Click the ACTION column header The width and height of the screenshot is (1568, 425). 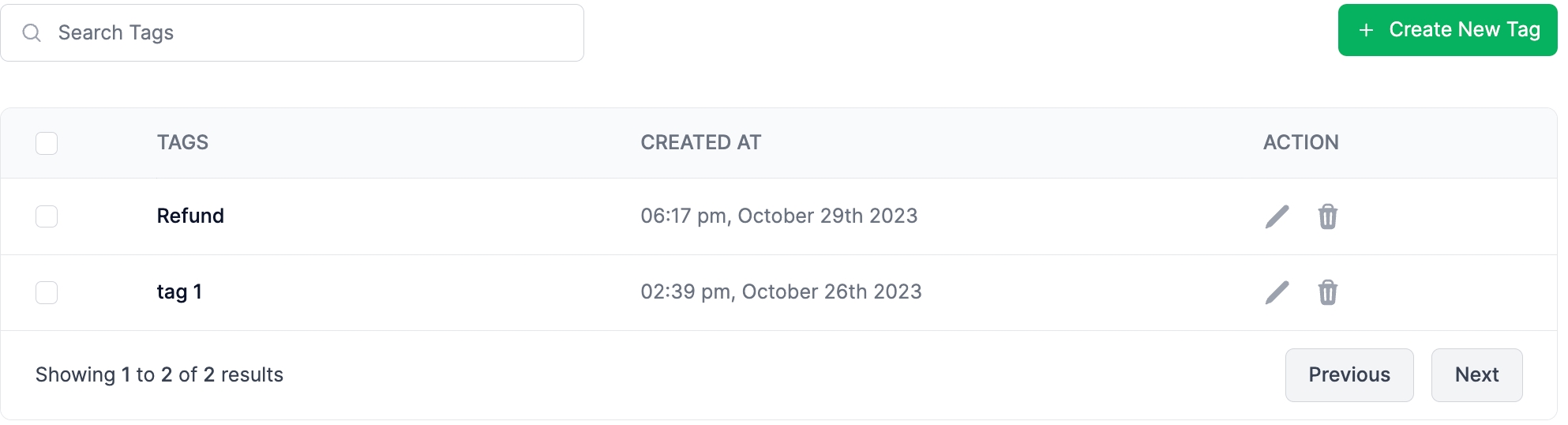1300,142
